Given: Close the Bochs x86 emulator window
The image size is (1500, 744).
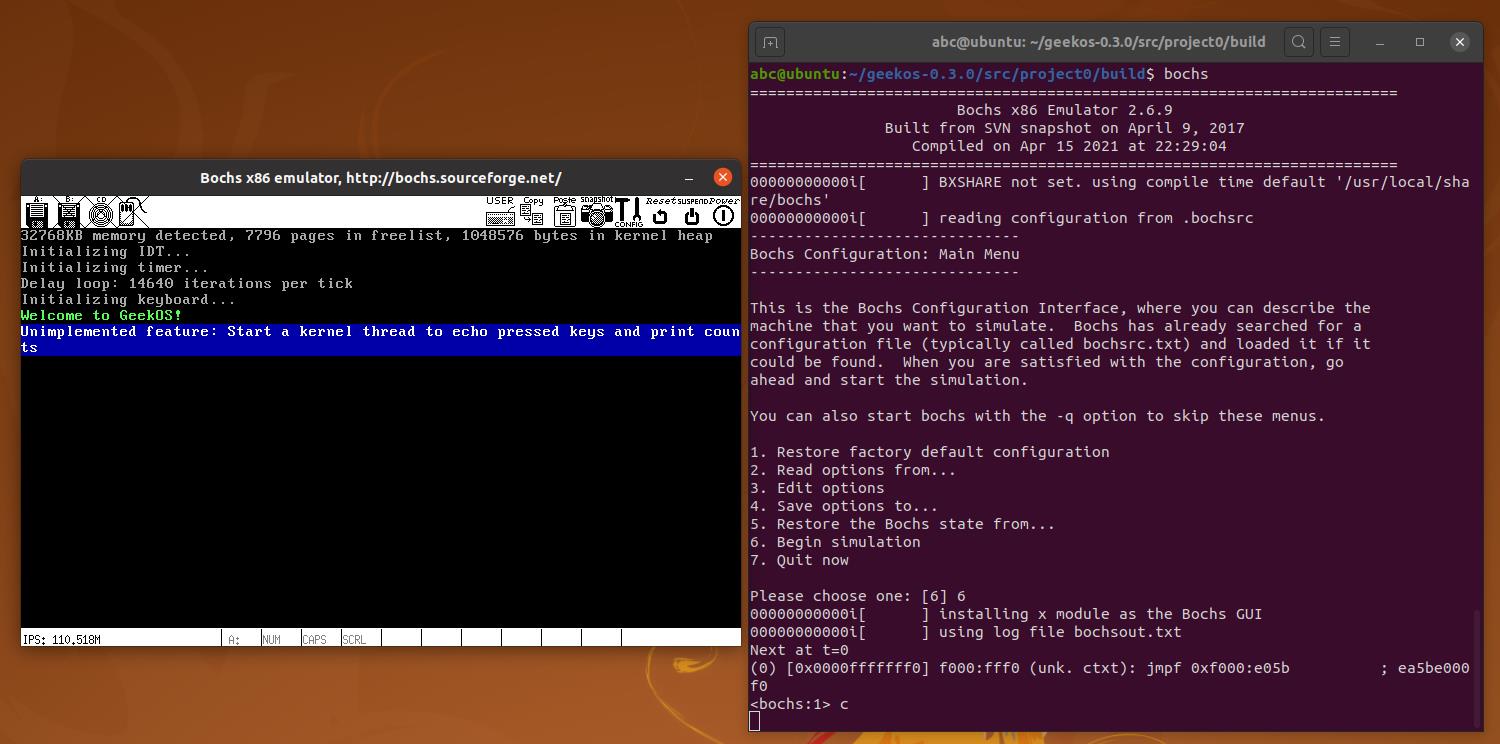Looking at the screenshot, I should (x=723, y=177).
